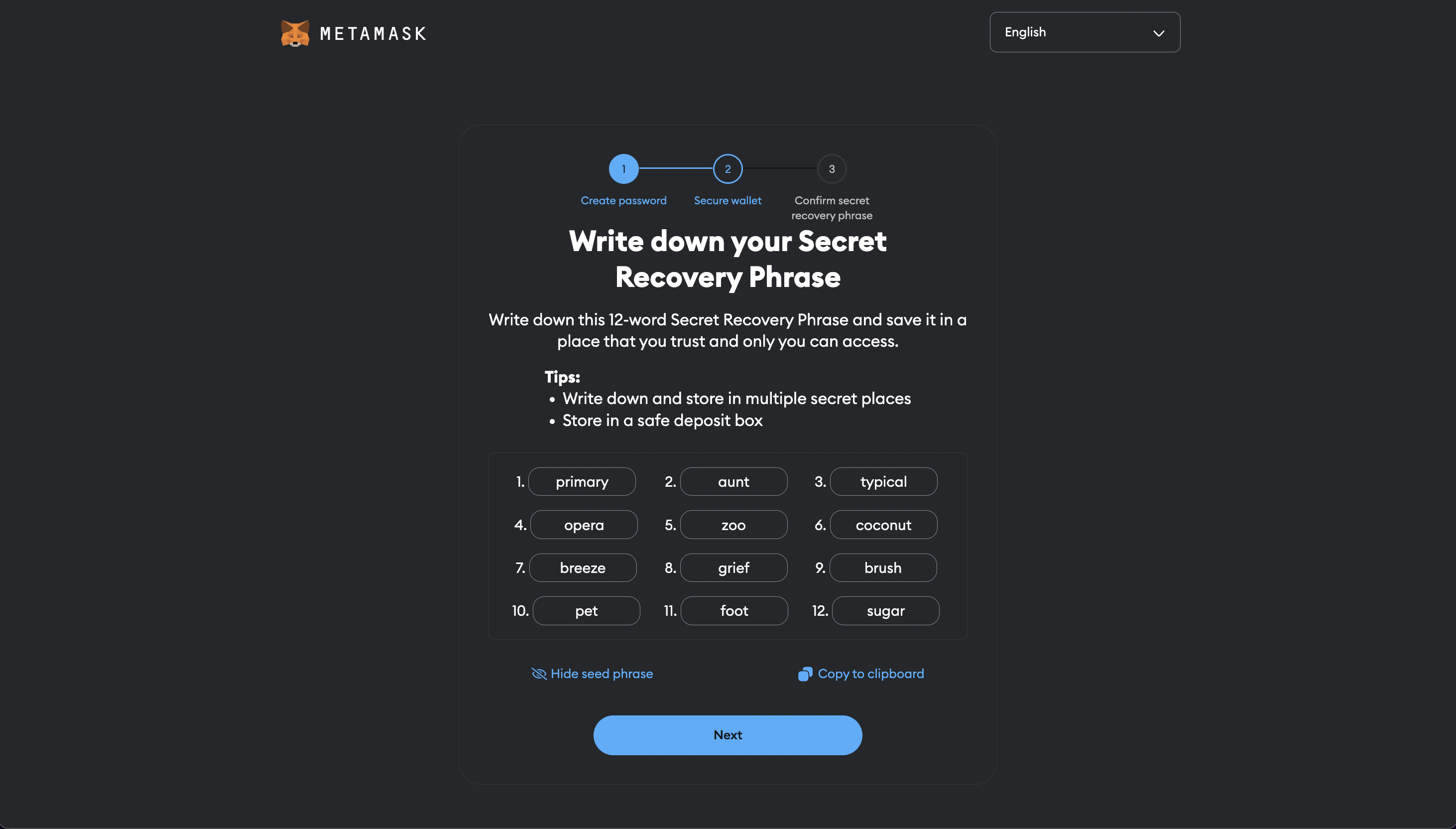Click the word breeze in slot 7
Viewport: 1456px width, 829px height.
tap(582, 567)
